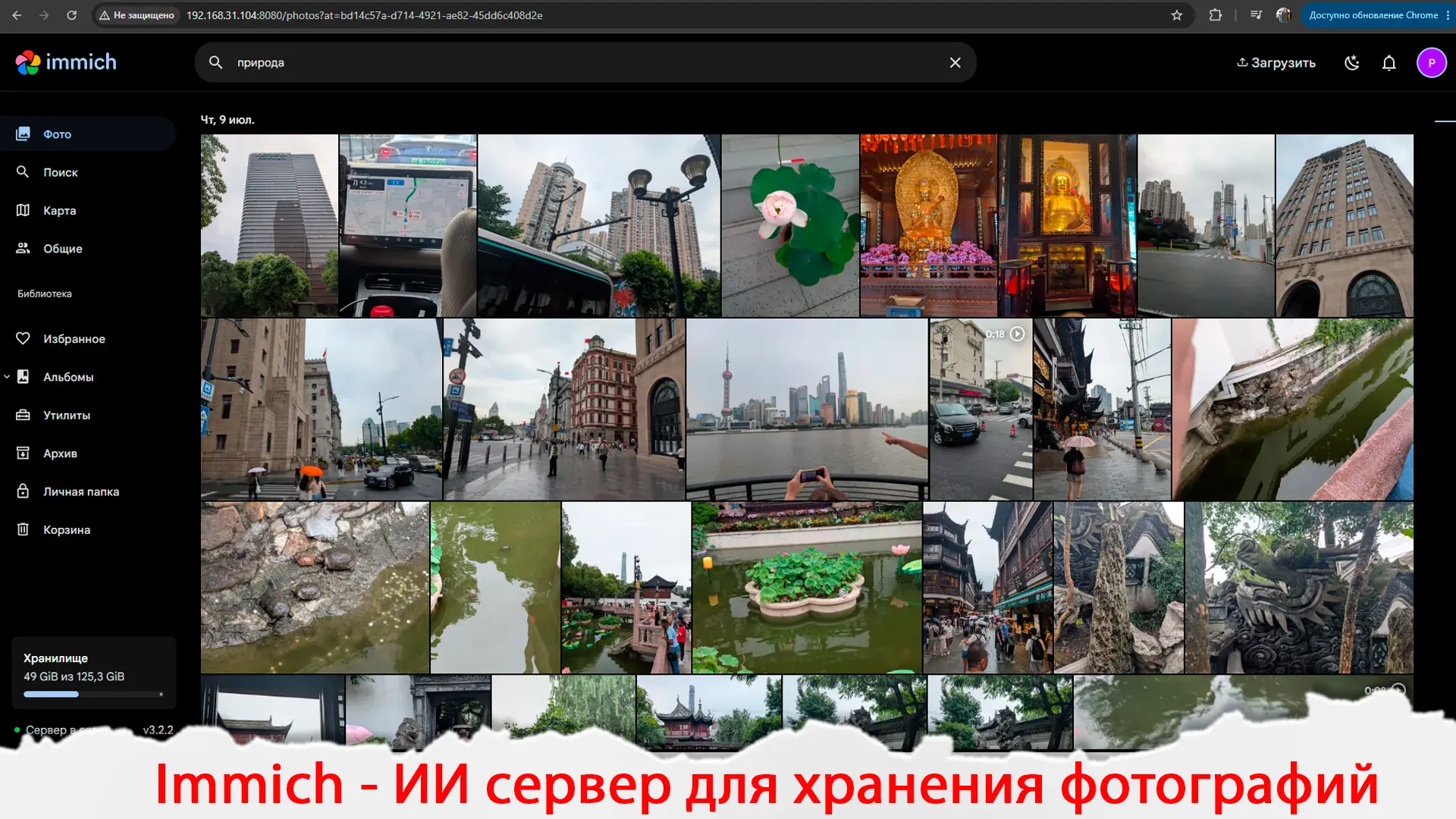
Task: Open the purple user profile avatar
Action: click(1431, 63)
